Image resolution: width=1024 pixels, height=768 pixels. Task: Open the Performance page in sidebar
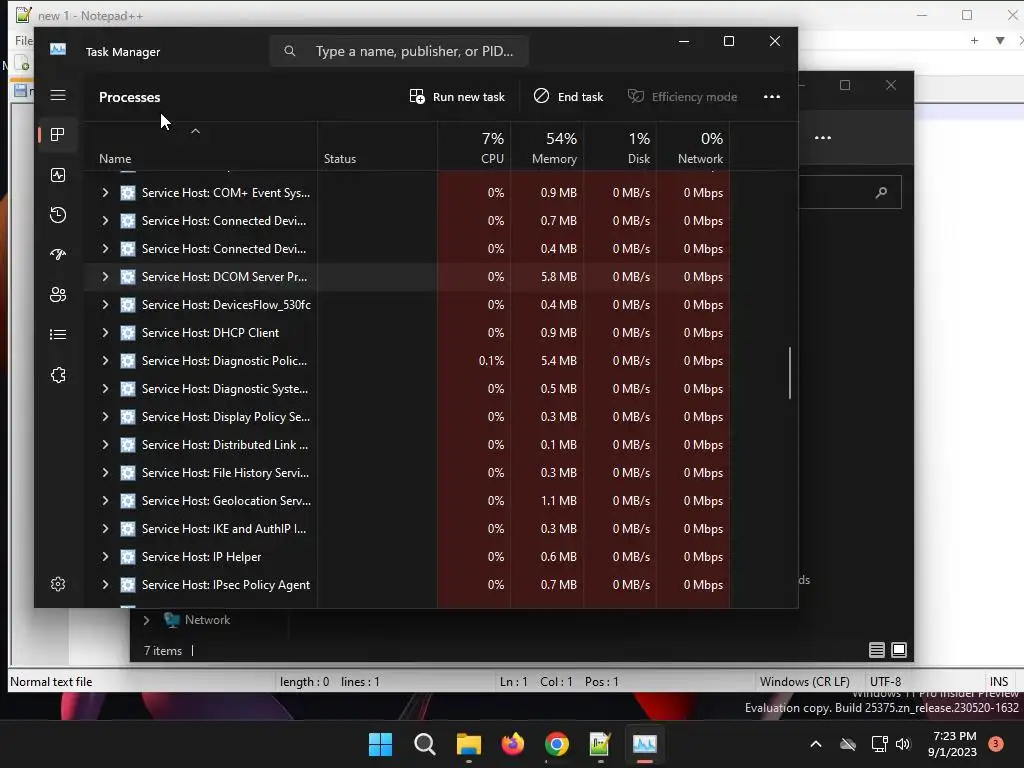point(57,175)
